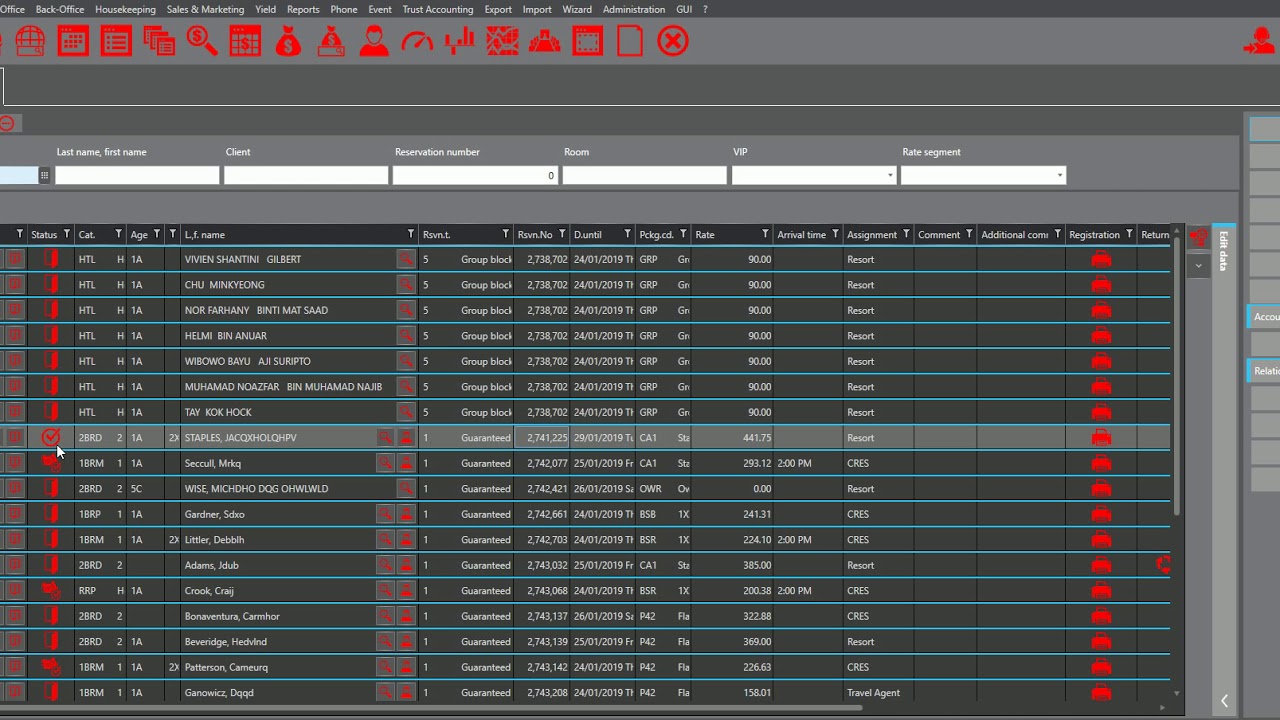Click the money bag toolbar icon
Viewport: 1280px width, 720px height.
(x=288, y=41)
